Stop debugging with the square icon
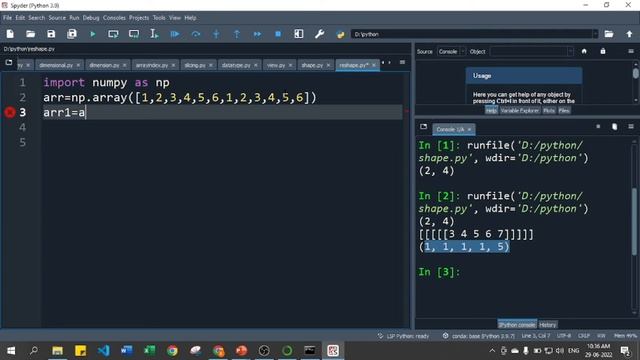This screenshot has height=360, width=640. click(278, 34)
